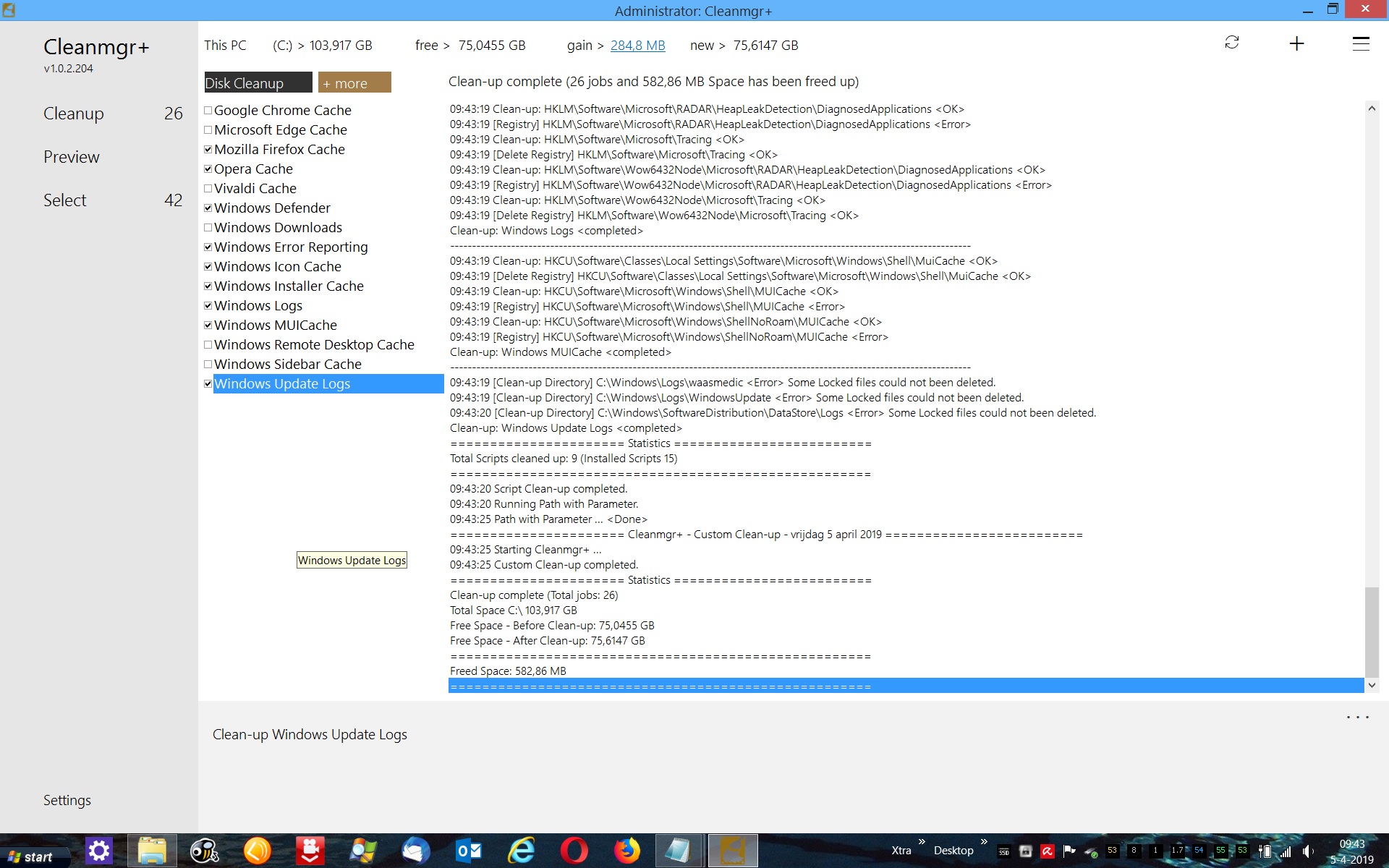Screen dimensions: 1389x868
Task: Click the active Cleanmgr+ taskbar button
Action: tap(732, 851)
